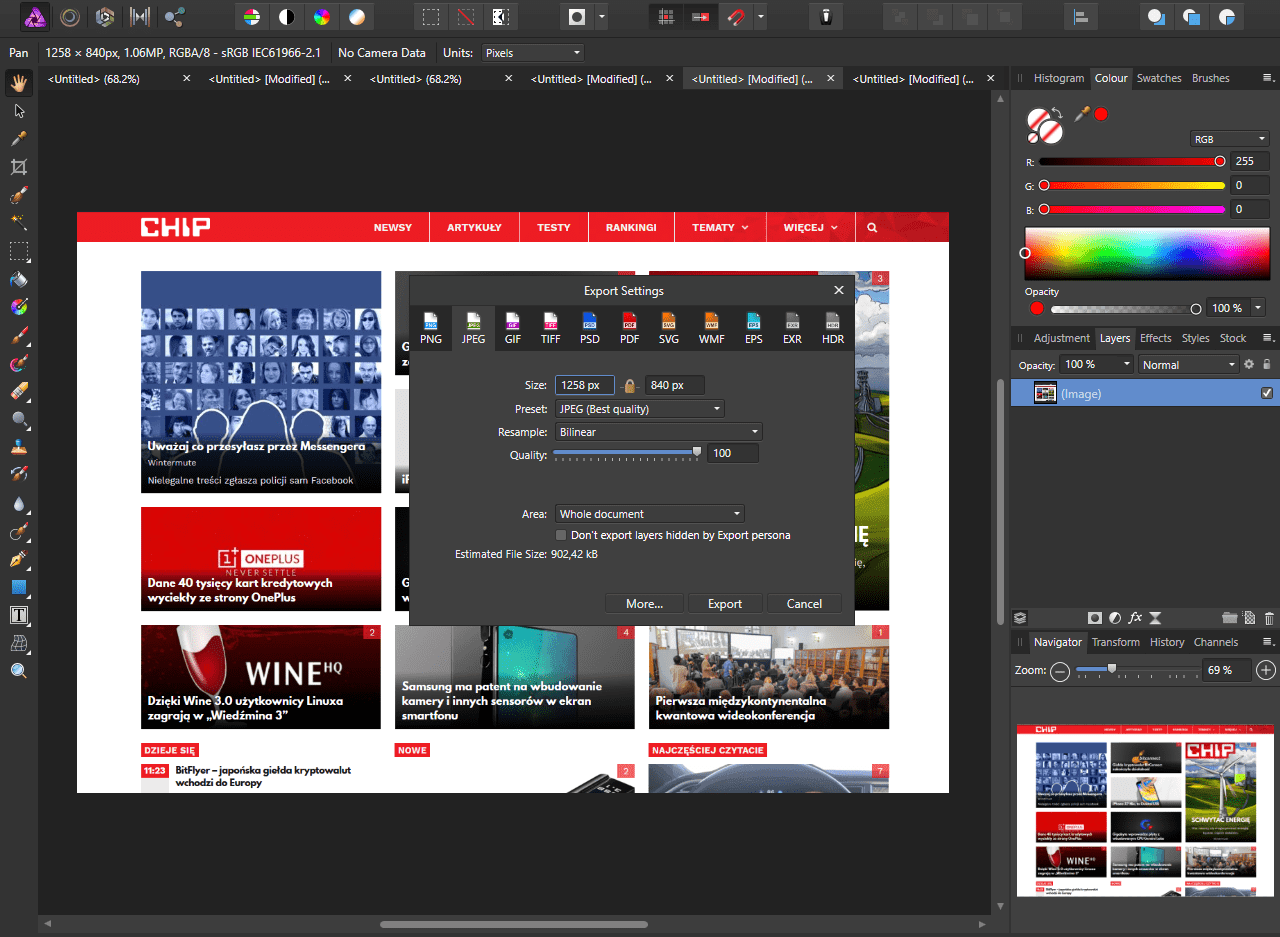
Task: Open the Preset dropdown JPEG (Best quality)
Action: [x=640, y=409]
